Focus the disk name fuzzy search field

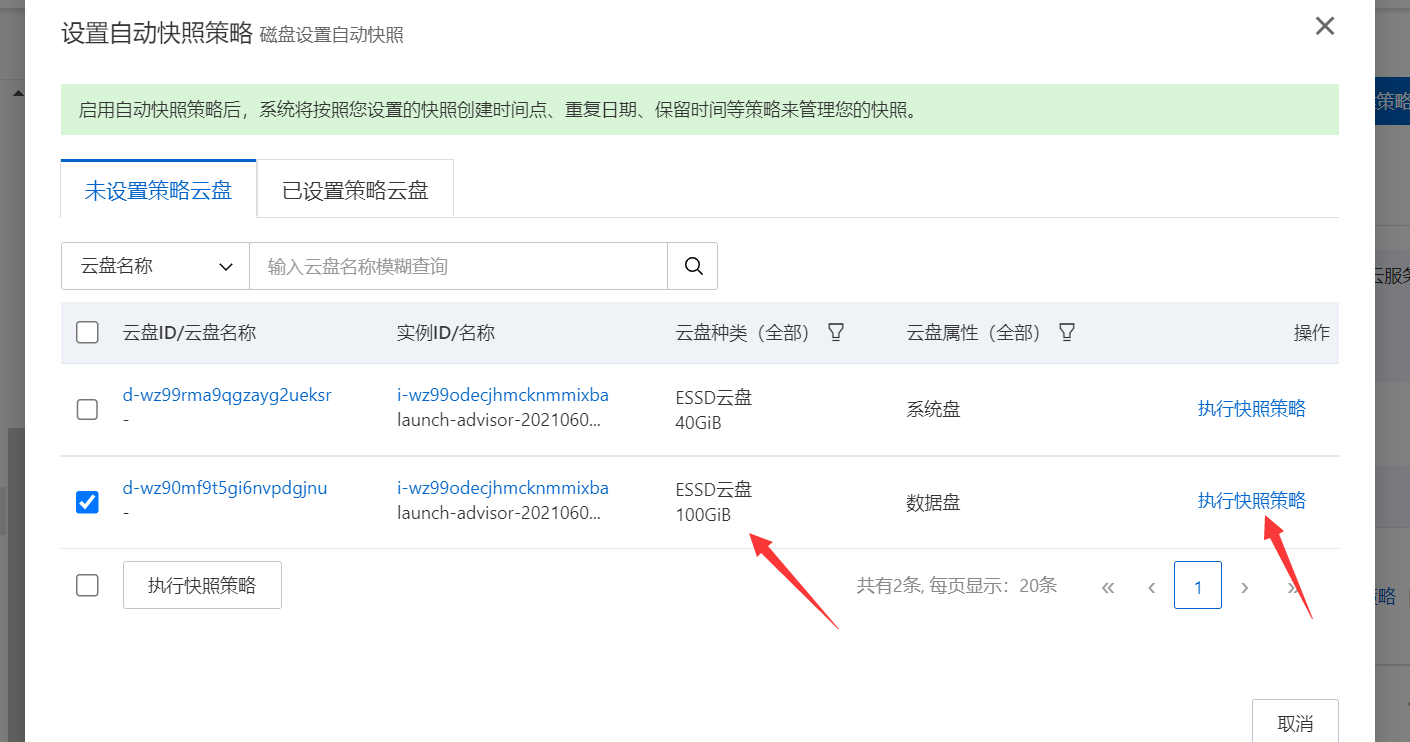click(x=458, y=266)
